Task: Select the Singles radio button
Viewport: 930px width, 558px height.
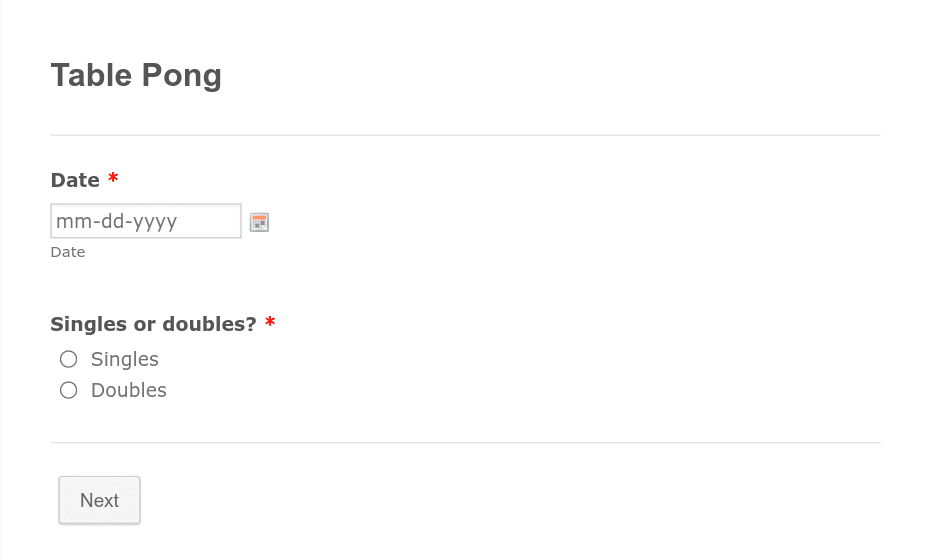Action: [x=69, y=359]
